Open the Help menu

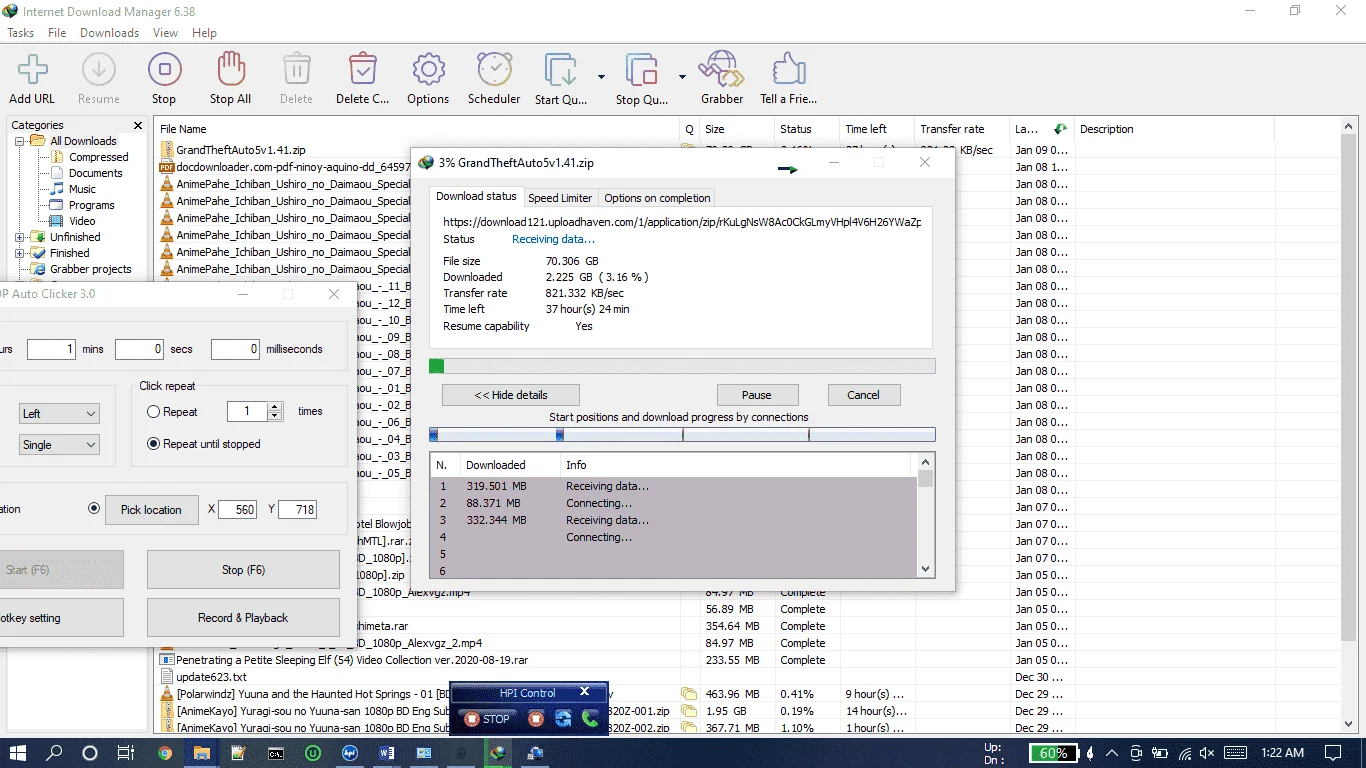(204, 33)
